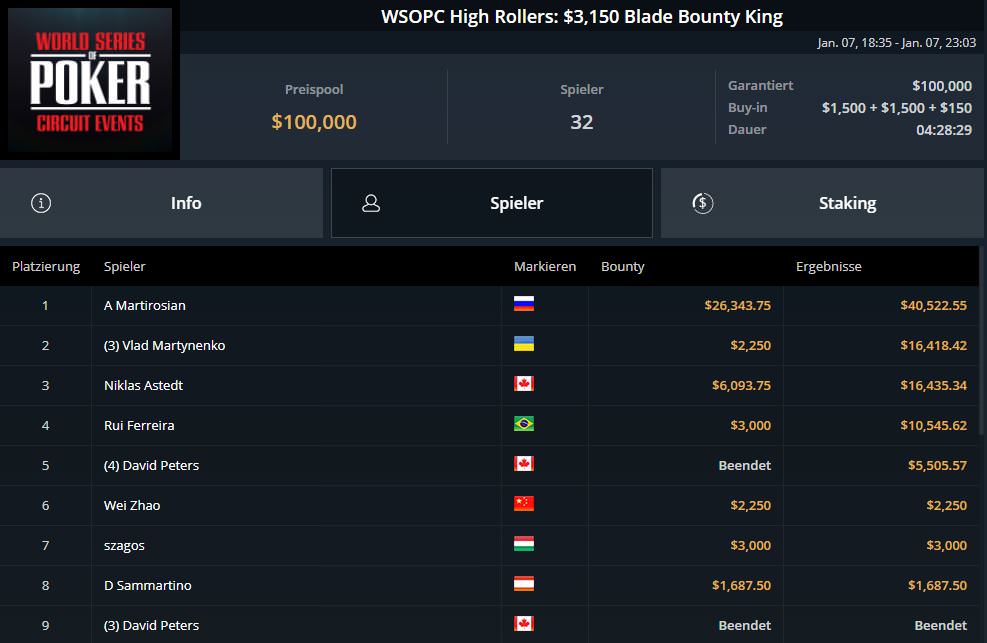The width and height of the screenshot is (987, 643).
Task: Sort by the Platzierung column header
Action: (46, 267)
